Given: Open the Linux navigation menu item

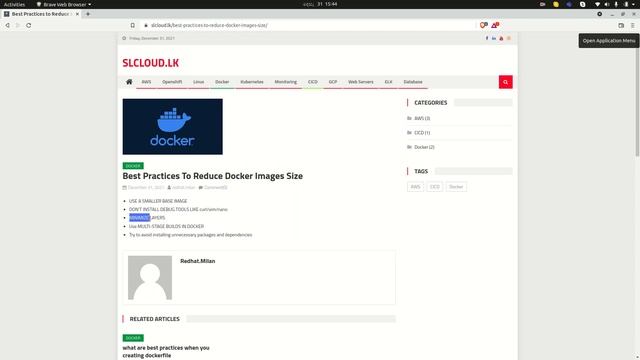Looking at the screenshot, I should tap(198, 82).
